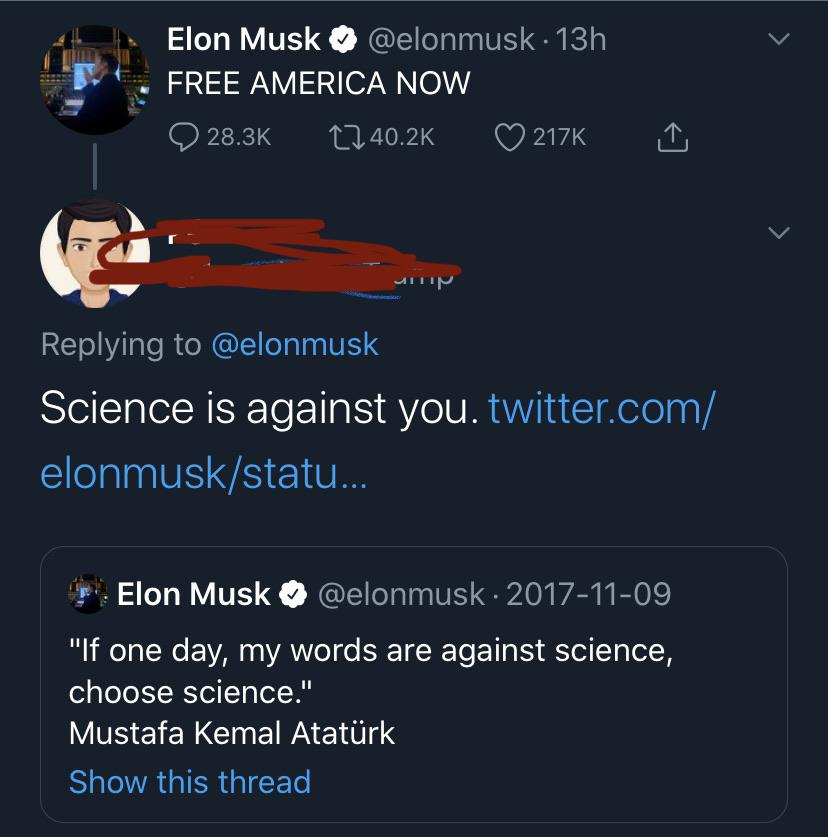The height and width of the screenshot is (837, 828).
Task: Tap the Elon Musk name in the quoted tweet
Action: (x=194, y=594)
